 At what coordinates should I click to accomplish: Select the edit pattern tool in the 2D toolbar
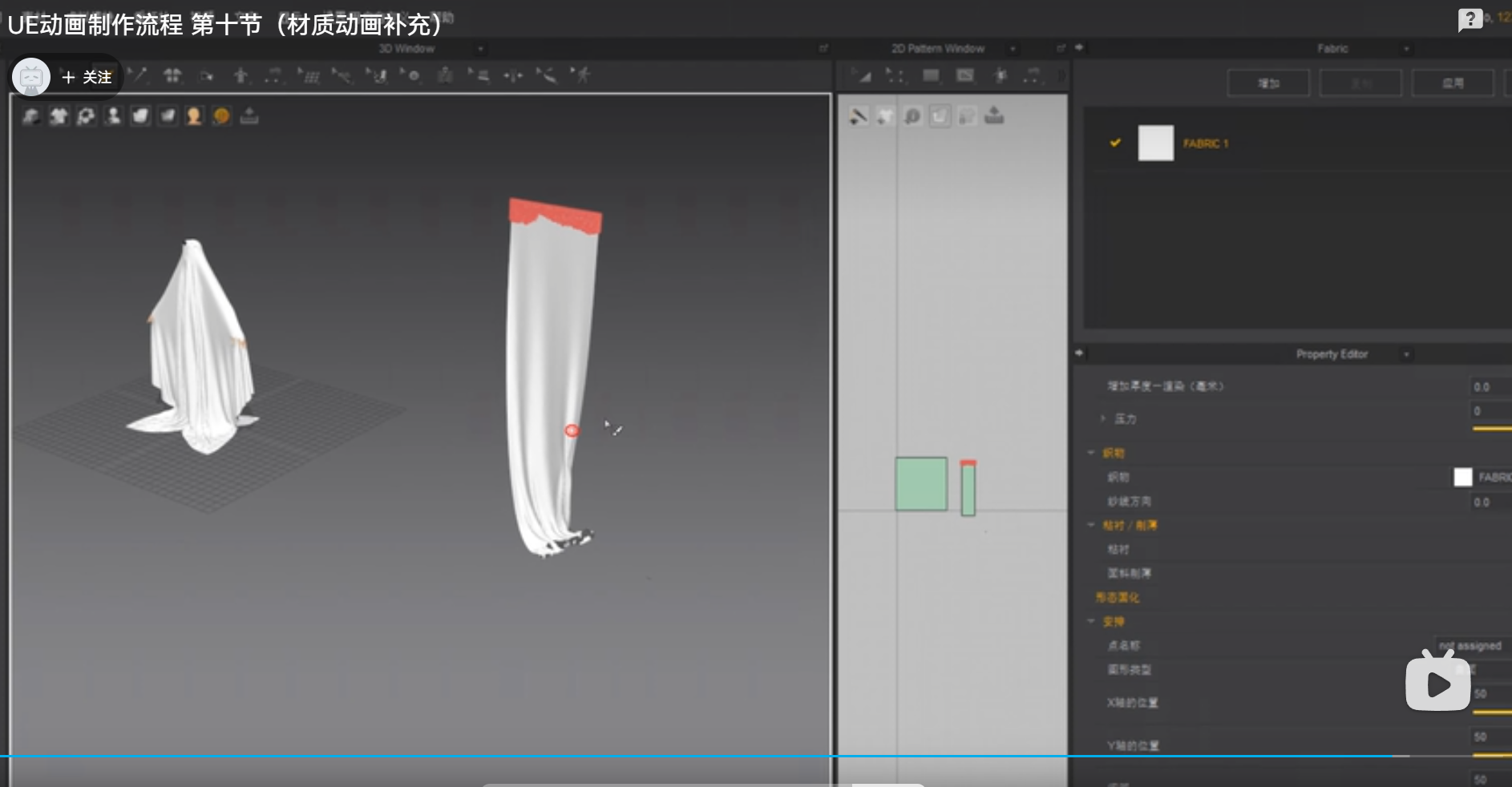point(863,75)
